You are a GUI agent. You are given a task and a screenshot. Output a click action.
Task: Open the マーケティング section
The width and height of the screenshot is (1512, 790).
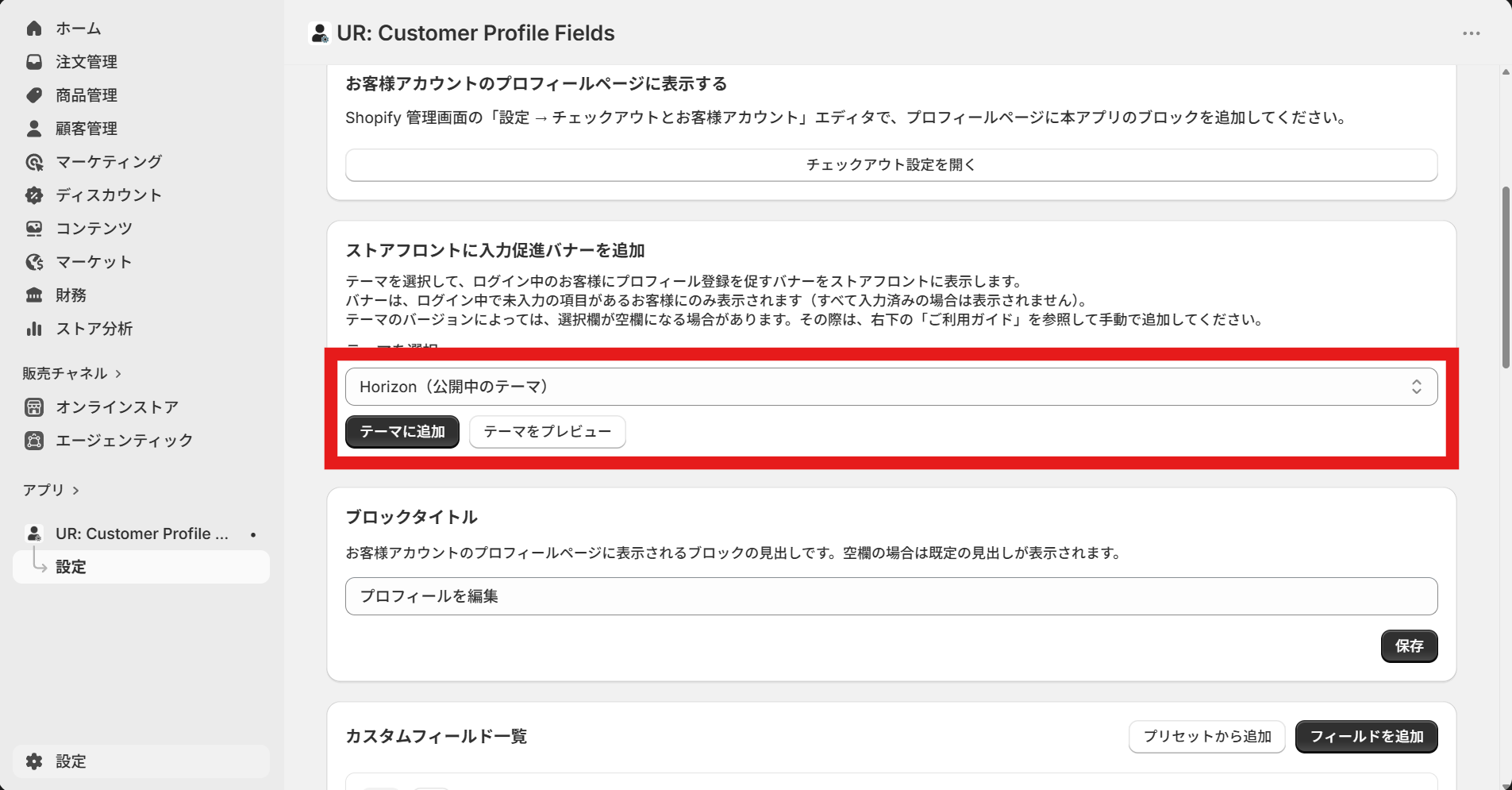[109, 162]
